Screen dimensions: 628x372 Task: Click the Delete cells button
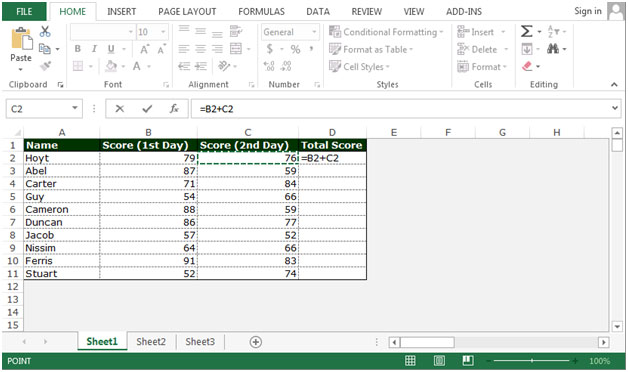coord(483,49)
